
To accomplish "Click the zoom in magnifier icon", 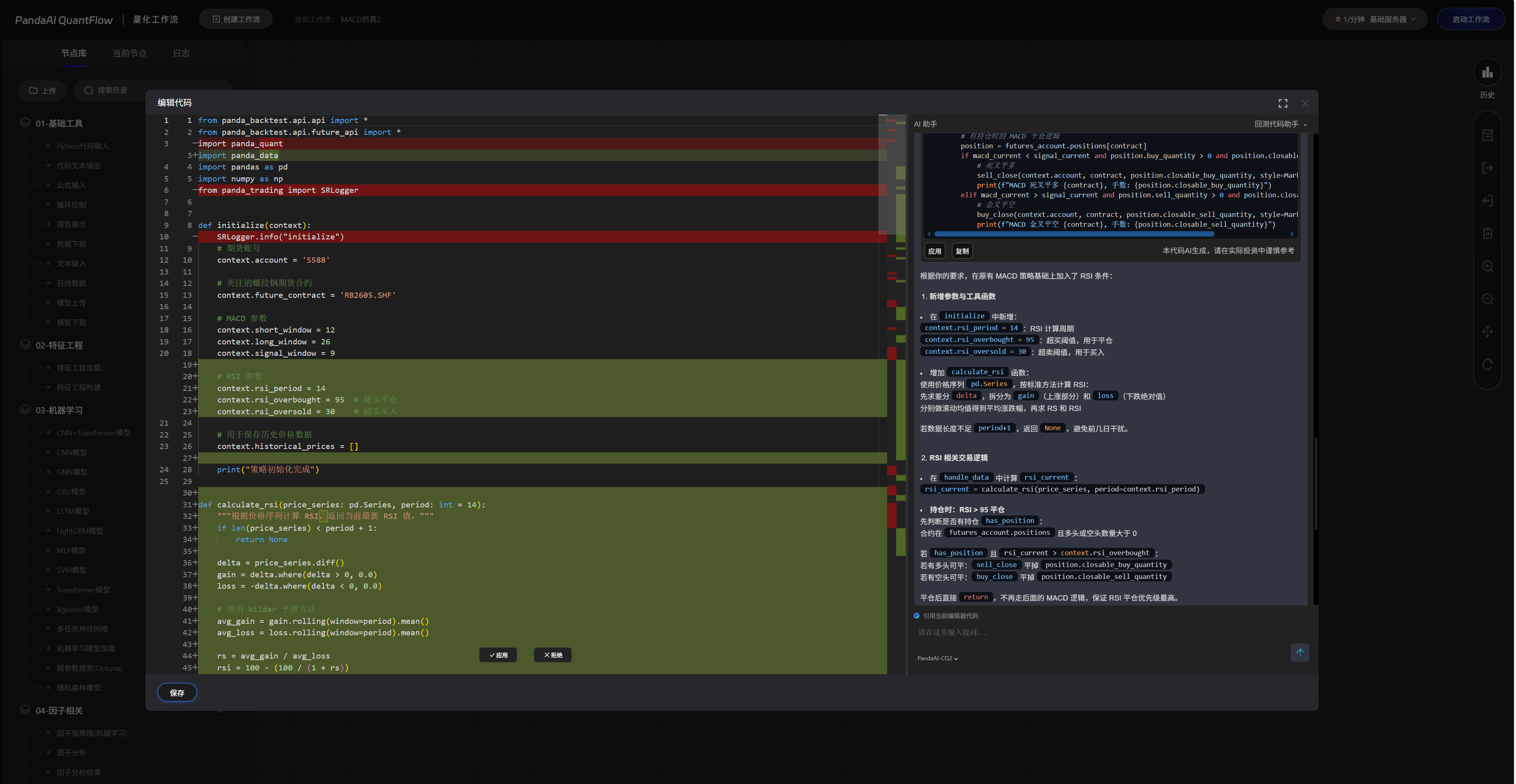I will click(1487, 266).
